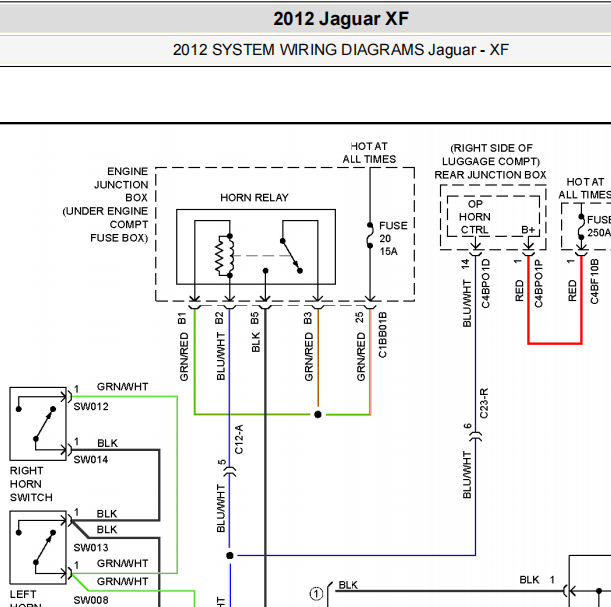This screenshot has height=607, width=611.
Task: Click 'RED' label beside C4BPO1P
Action: click(x=519, y=291)
